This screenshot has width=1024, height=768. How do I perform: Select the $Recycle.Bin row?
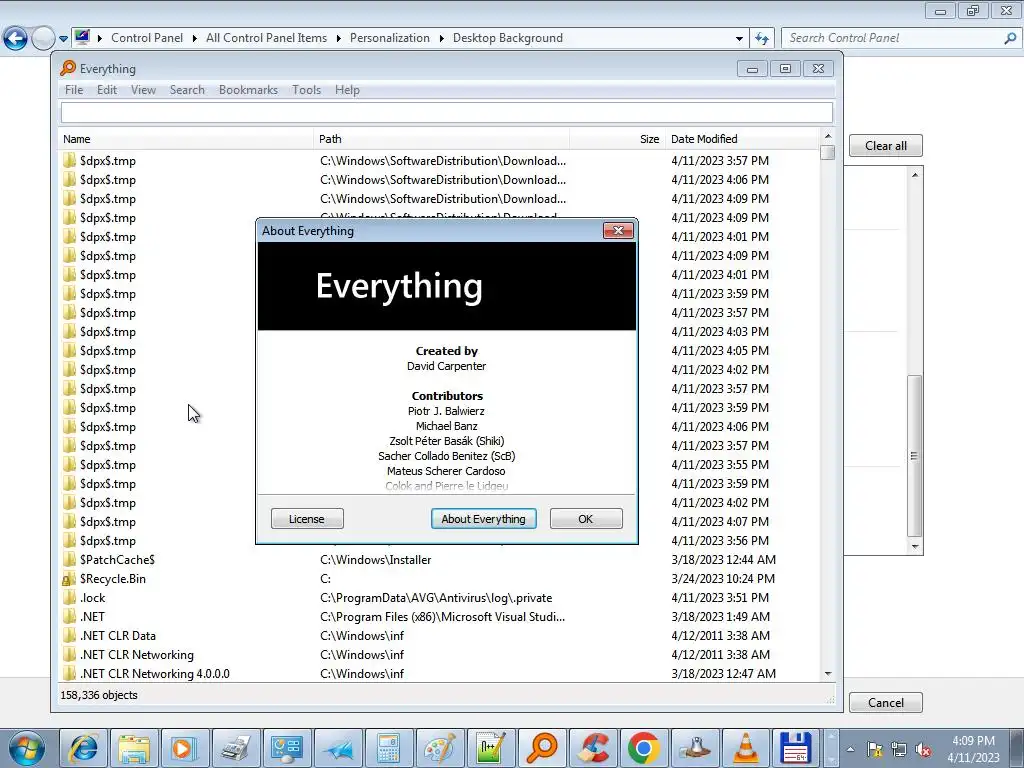click(440, 579)
